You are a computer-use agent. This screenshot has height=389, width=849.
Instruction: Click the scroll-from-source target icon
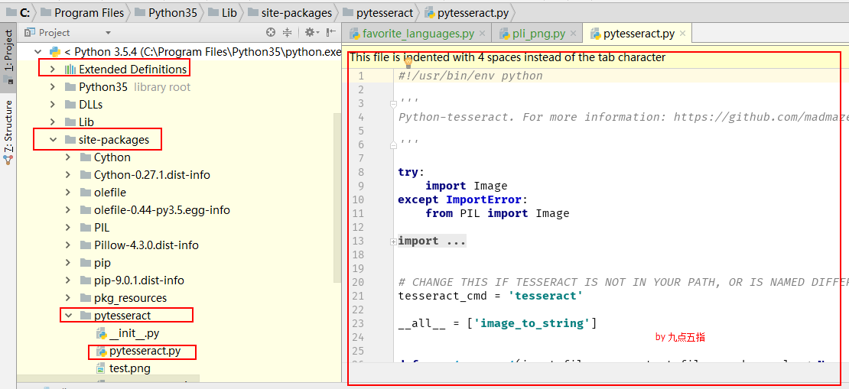(271, 33)
